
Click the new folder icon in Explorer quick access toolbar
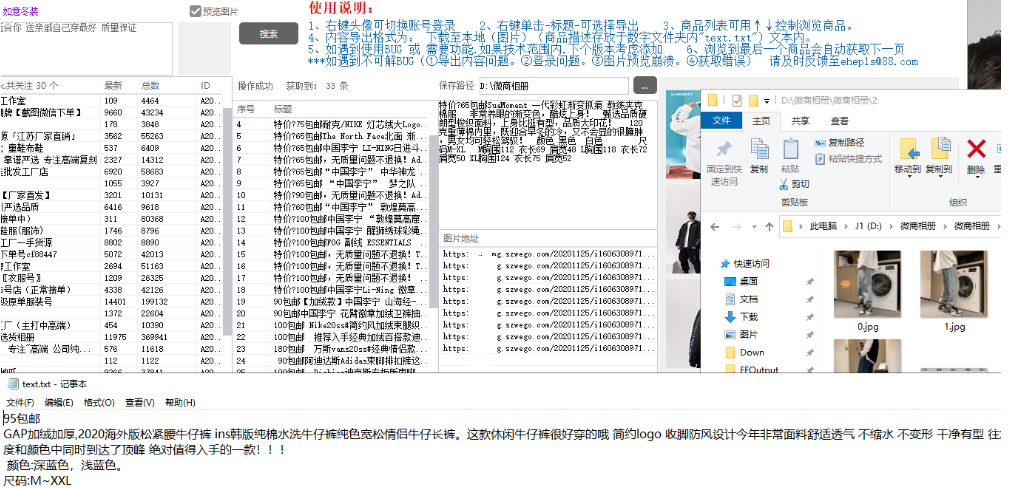click(753, 100)
